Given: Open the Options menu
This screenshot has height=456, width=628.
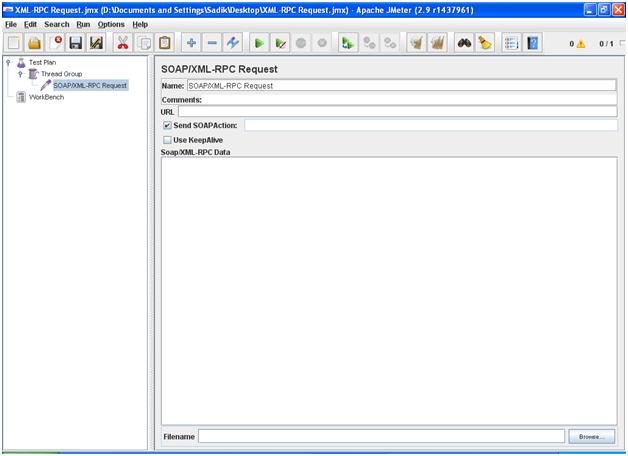Looking at the screenshot, I should tap(111, 24).
